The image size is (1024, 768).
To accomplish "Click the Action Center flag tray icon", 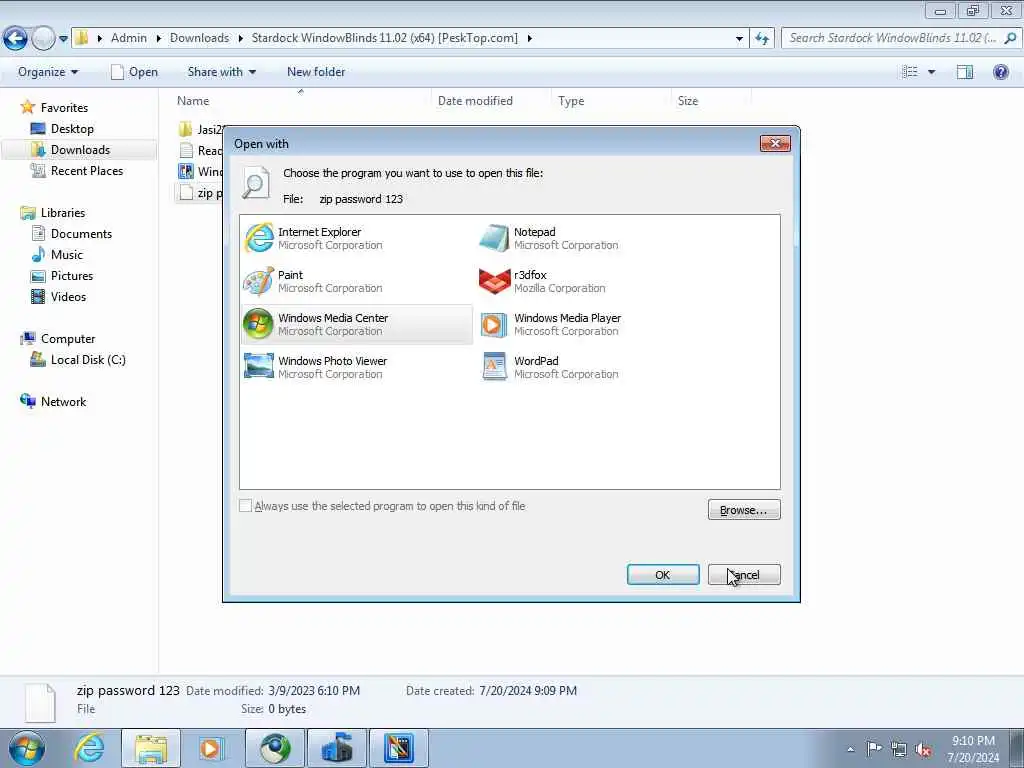I will [x=874, y=748].
